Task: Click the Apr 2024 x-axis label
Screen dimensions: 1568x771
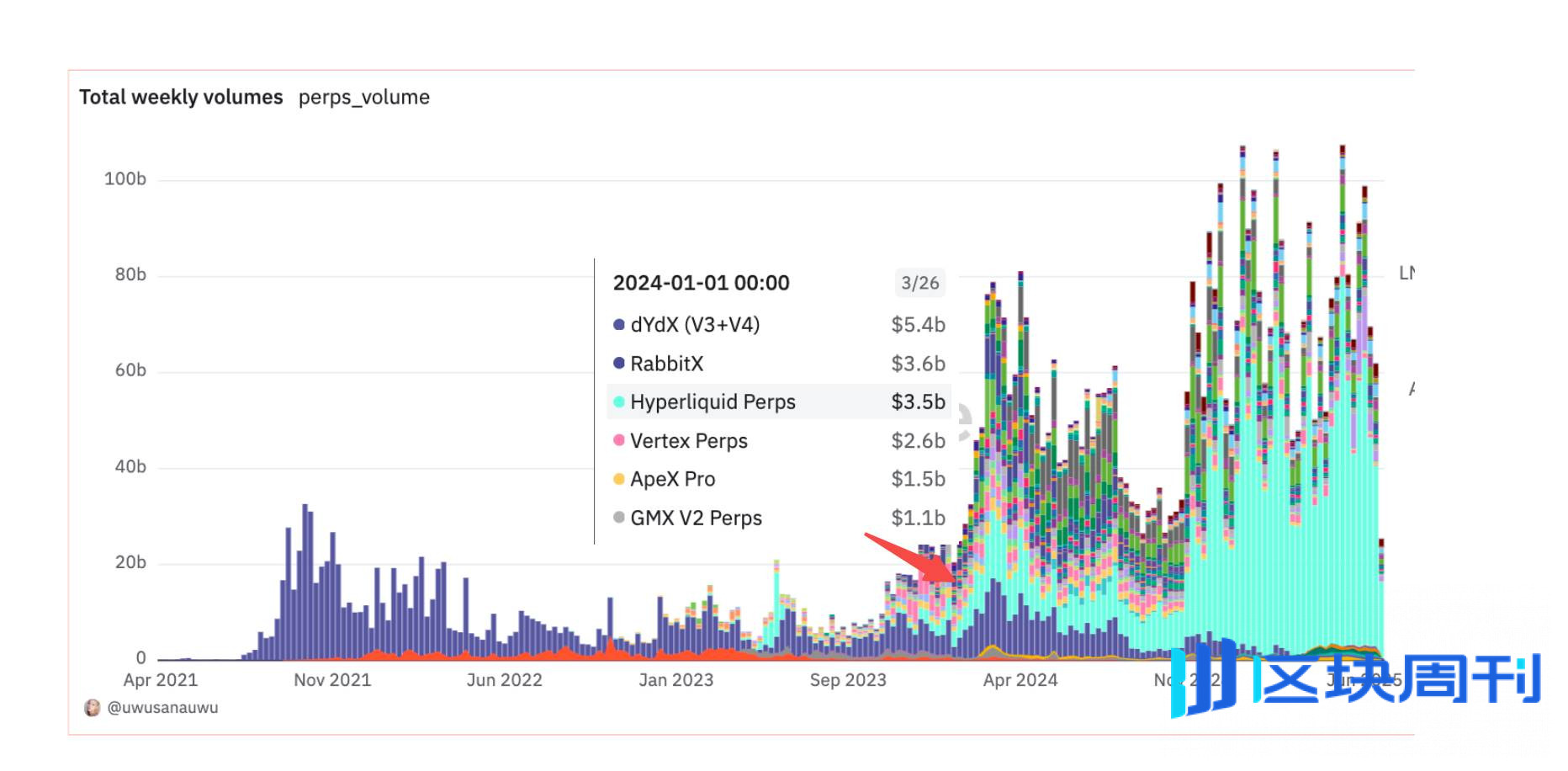Action: 1020,681
